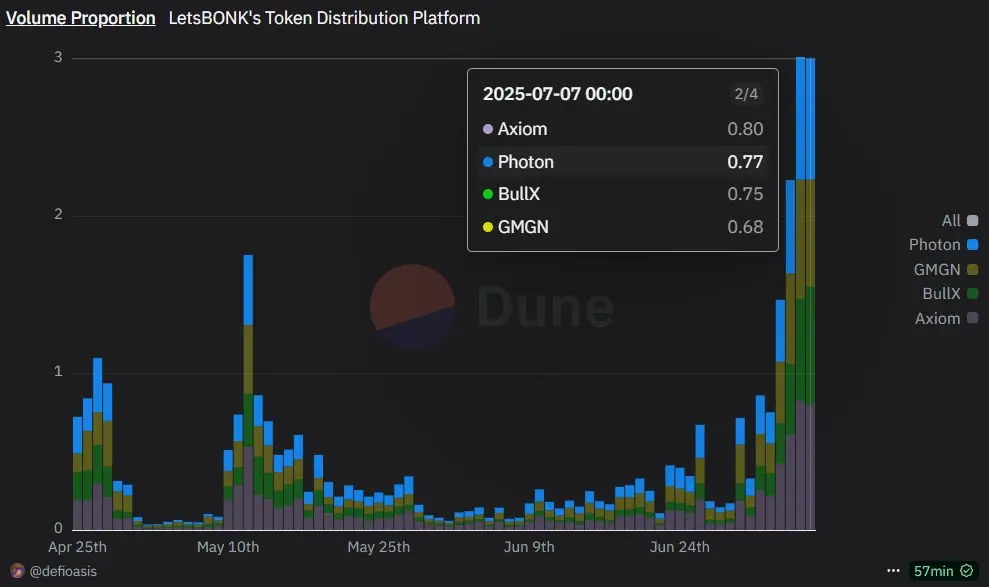
Task: Select the GMGN row in tooltip
Action: point(623,227)
